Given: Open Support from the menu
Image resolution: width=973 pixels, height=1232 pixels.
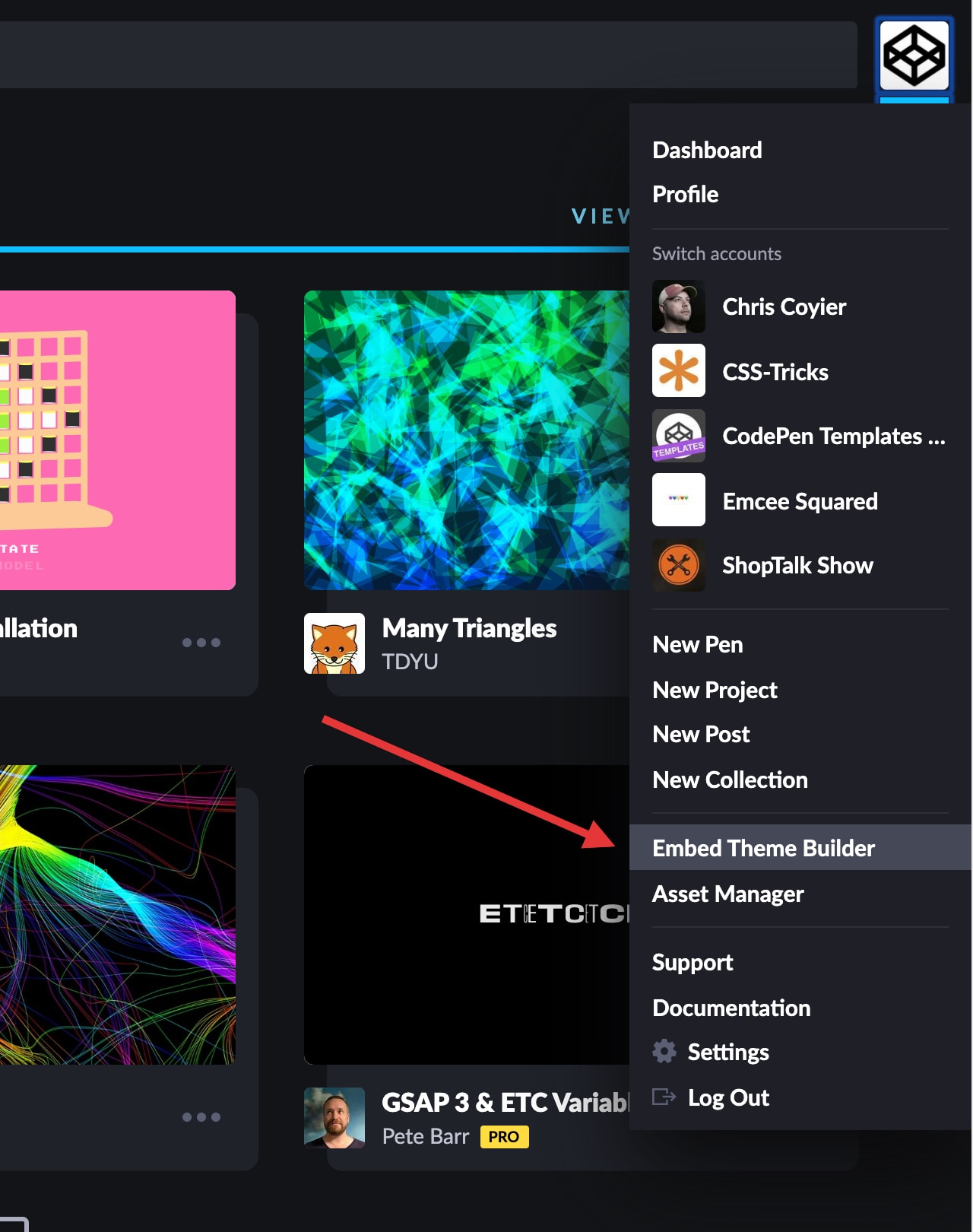Looking at the screenshot, I should pyautogui.click(x=693, y=962).
